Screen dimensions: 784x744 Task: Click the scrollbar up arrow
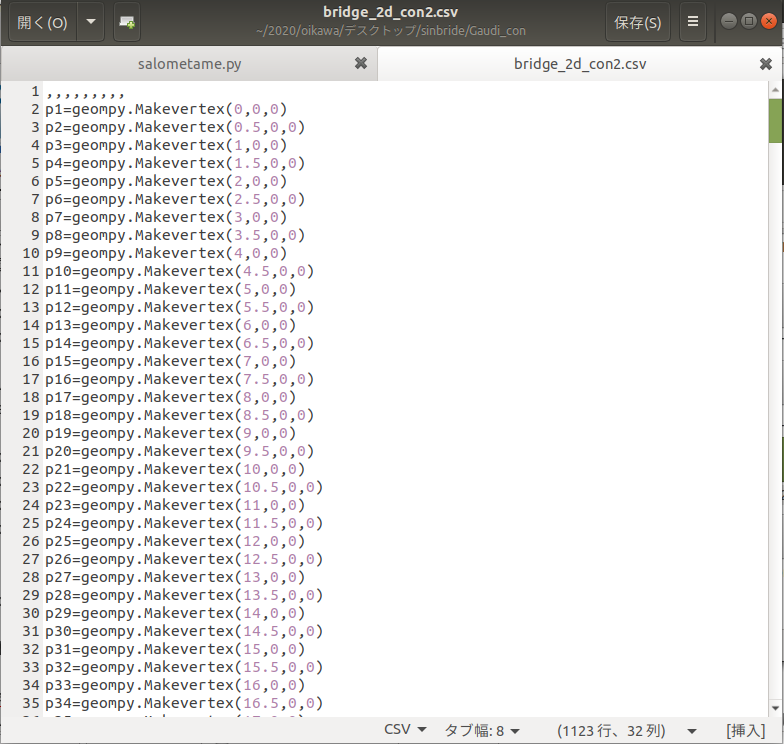pos(775,90)
